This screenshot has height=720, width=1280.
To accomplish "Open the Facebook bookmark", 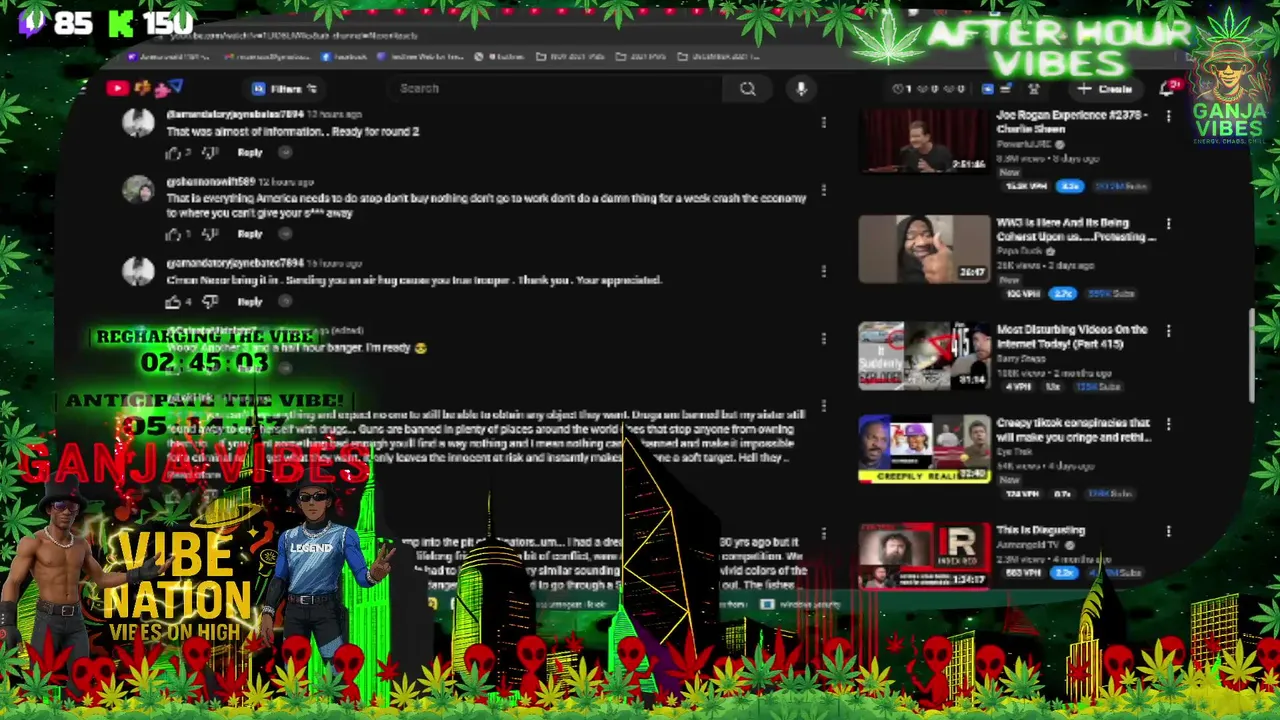I will [x=343, y=57].
